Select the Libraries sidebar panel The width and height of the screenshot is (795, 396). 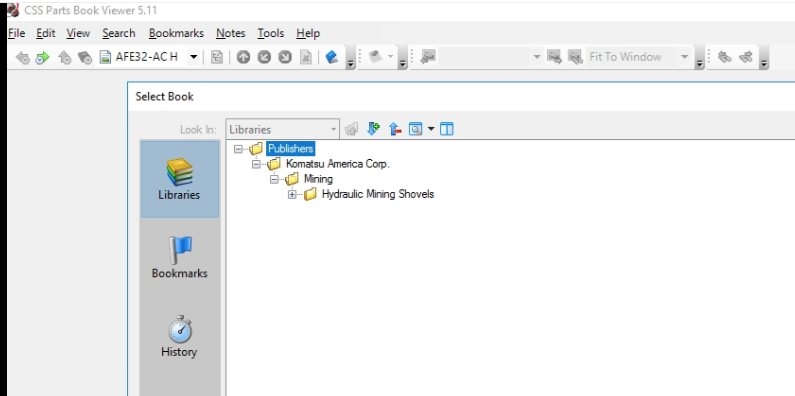(x=179, y=179)
